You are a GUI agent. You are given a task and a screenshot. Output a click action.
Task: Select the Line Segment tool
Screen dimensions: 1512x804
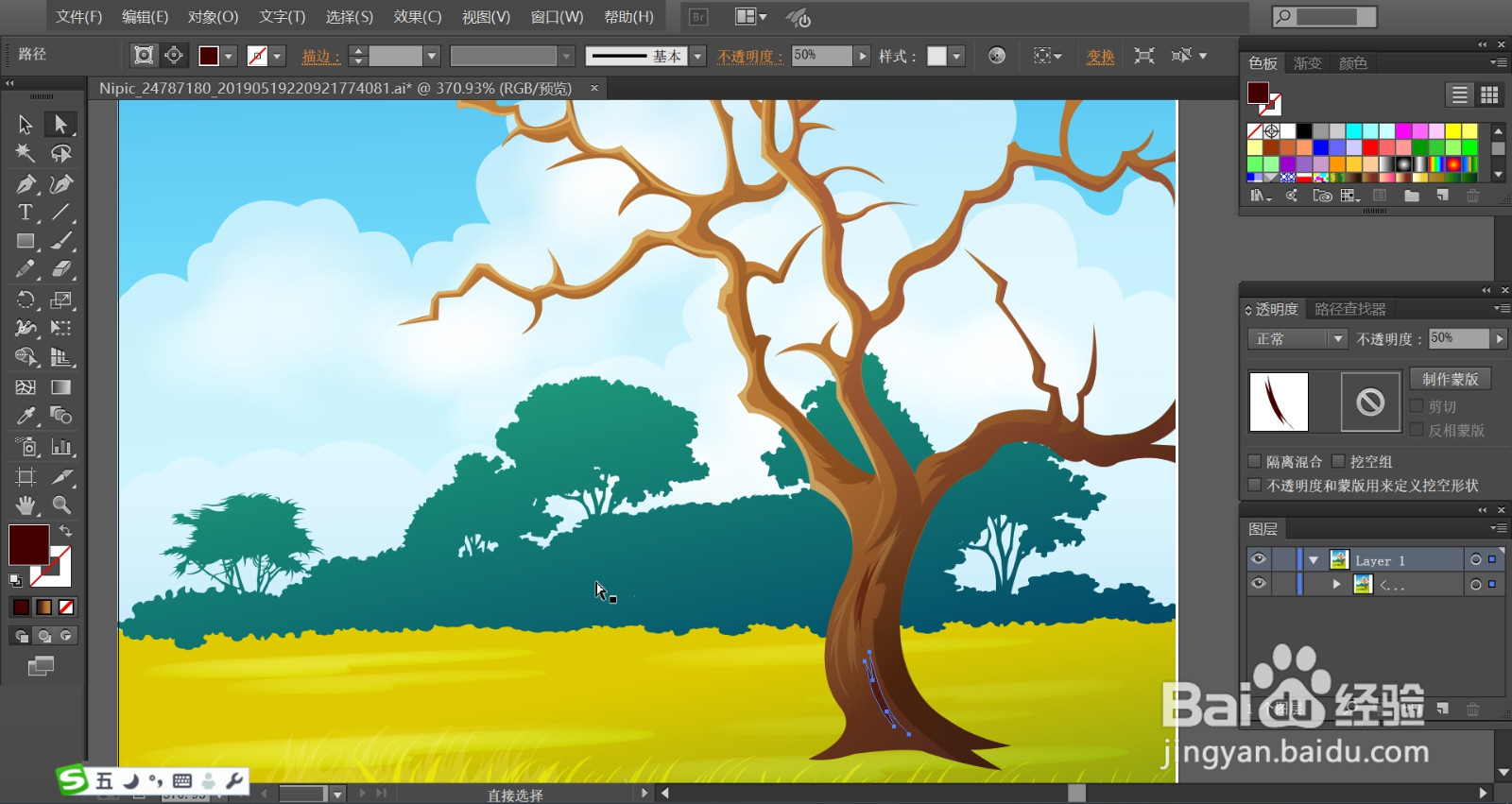click(60, 213)
